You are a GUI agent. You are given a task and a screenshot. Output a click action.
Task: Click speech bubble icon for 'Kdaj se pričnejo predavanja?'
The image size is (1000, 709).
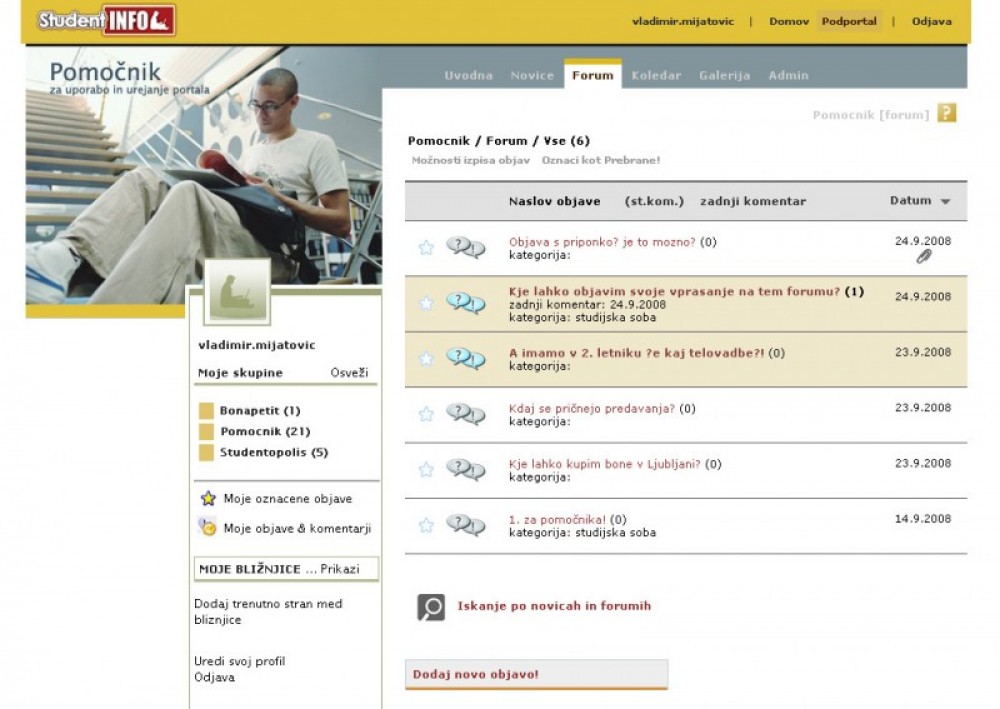coord(465,413)
